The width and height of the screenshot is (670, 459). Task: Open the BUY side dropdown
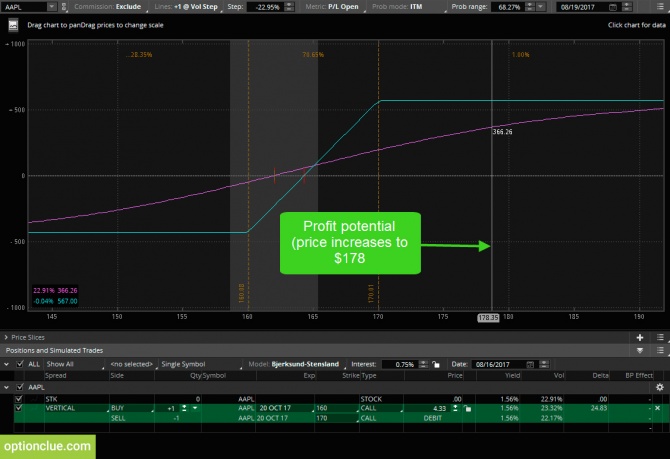point(132,409)
